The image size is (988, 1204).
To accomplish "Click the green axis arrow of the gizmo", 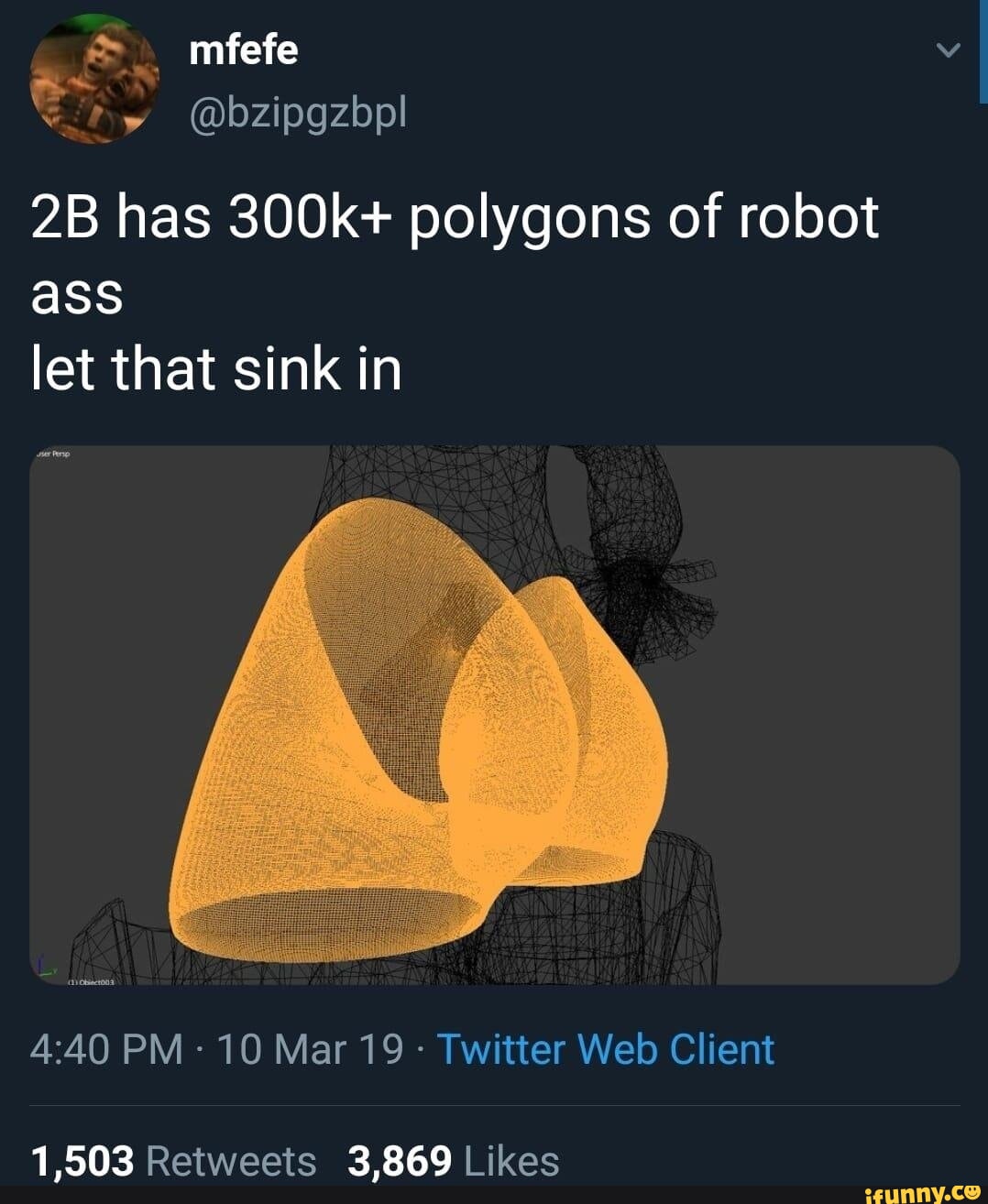I will coord(50,971).
